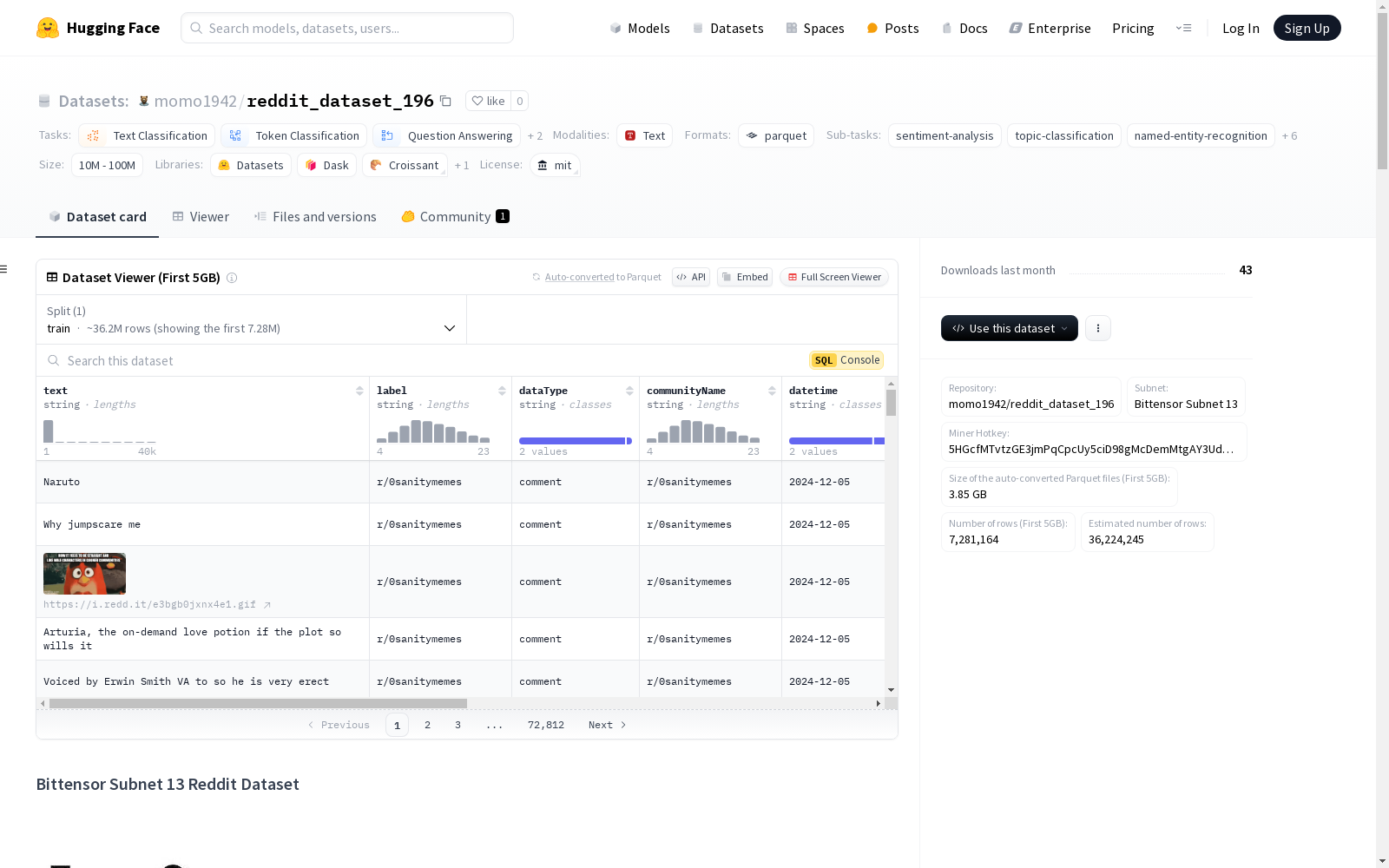Image resolution: width=1389 pixels, height=868 pixels.
Task: Open Enterprise in the top navigation
Action: tap(1050, 28)
